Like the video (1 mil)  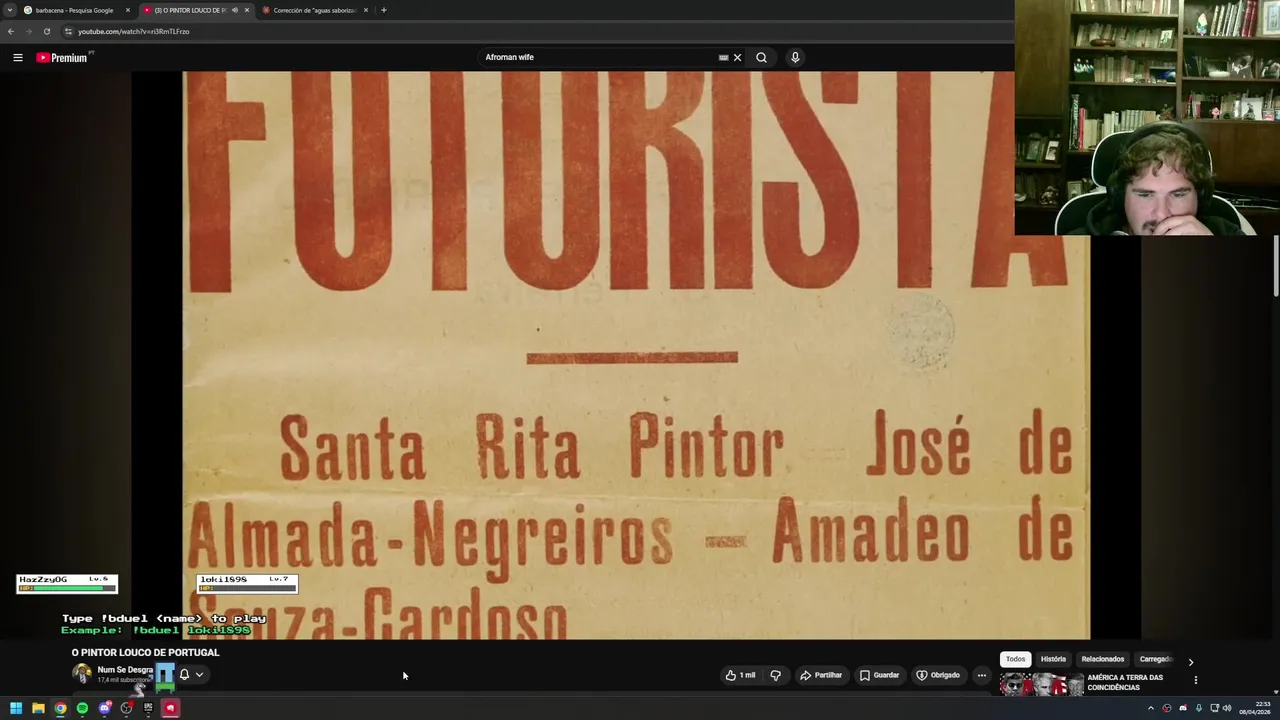click(x=740, y=675)
